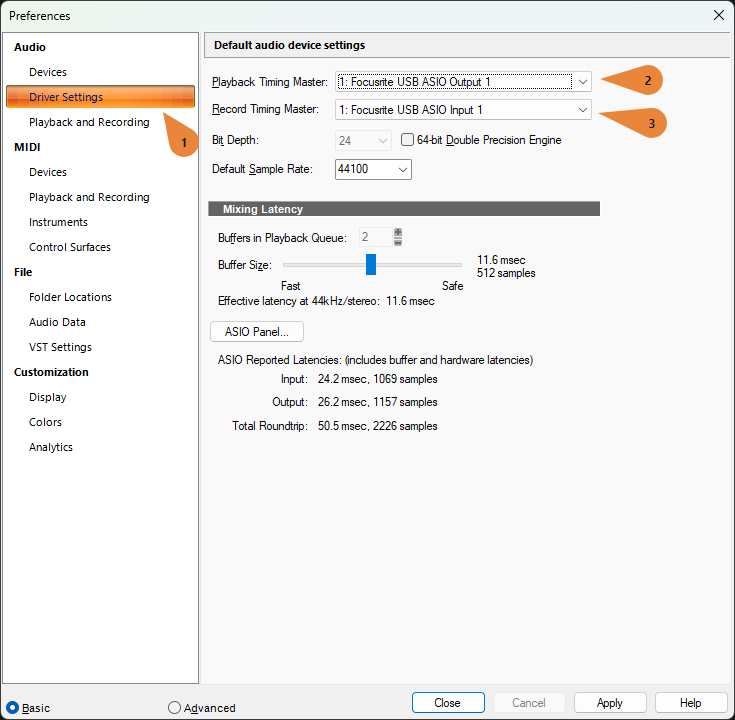Click the '512 samples' buffer readout
This screenshot has height=720, width=735.
(x=506, y=273)
